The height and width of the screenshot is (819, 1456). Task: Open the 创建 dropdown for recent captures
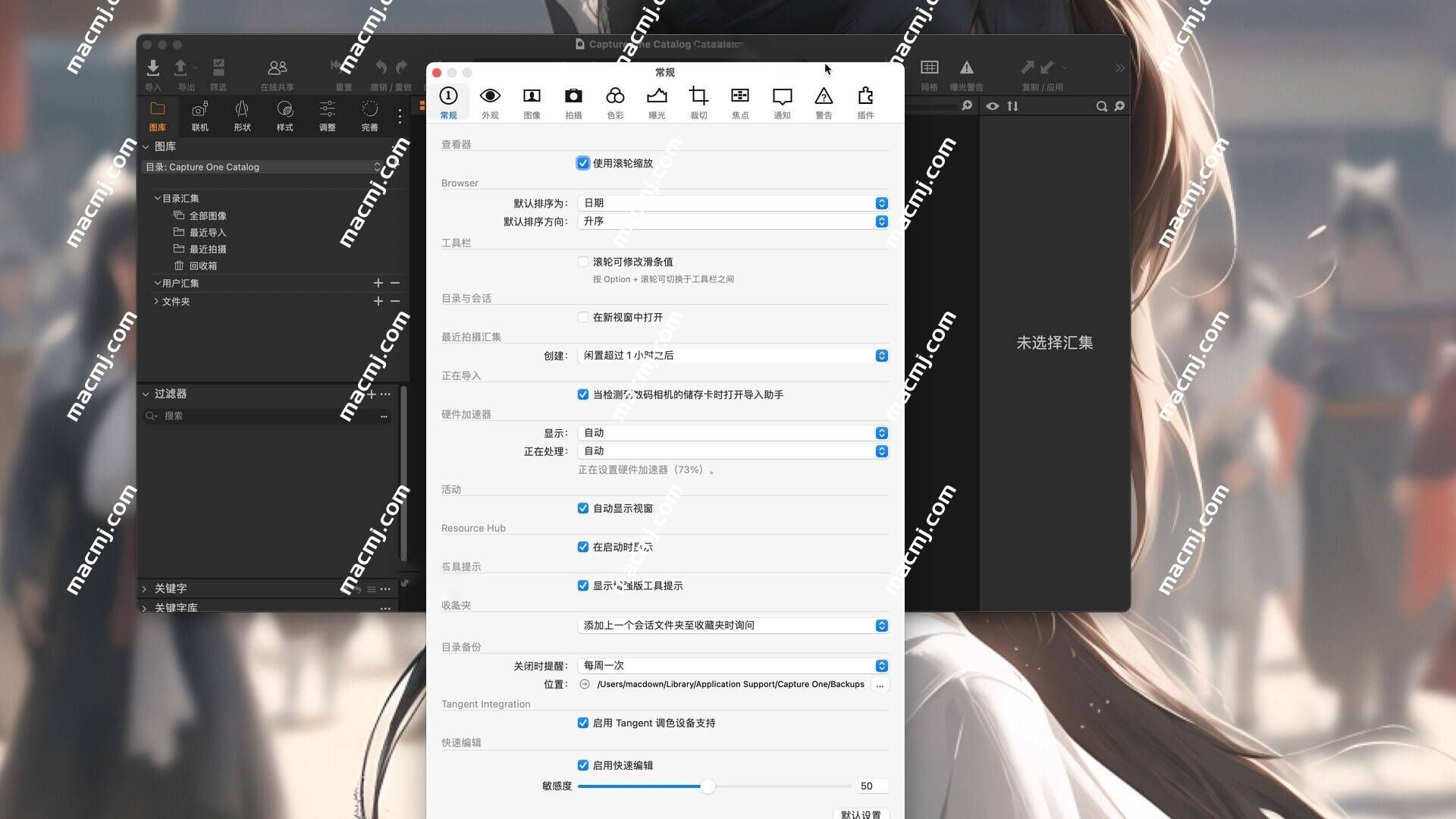[x=733, y=356]
